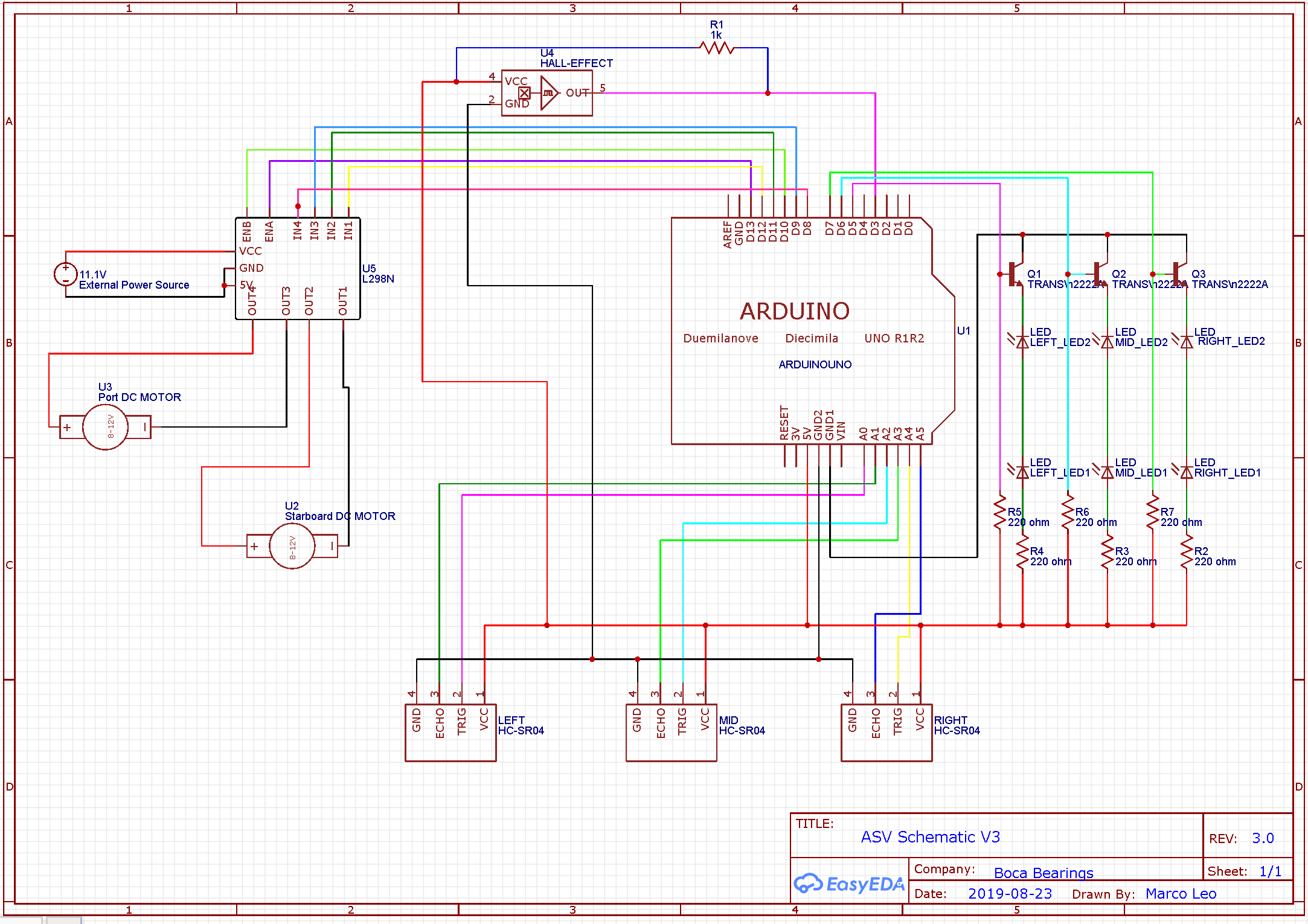Image resolution: width=1308 pixels, height=924 pixels.
Task: Select the Boca Bearings company field
Action: tap(1043, 873)
